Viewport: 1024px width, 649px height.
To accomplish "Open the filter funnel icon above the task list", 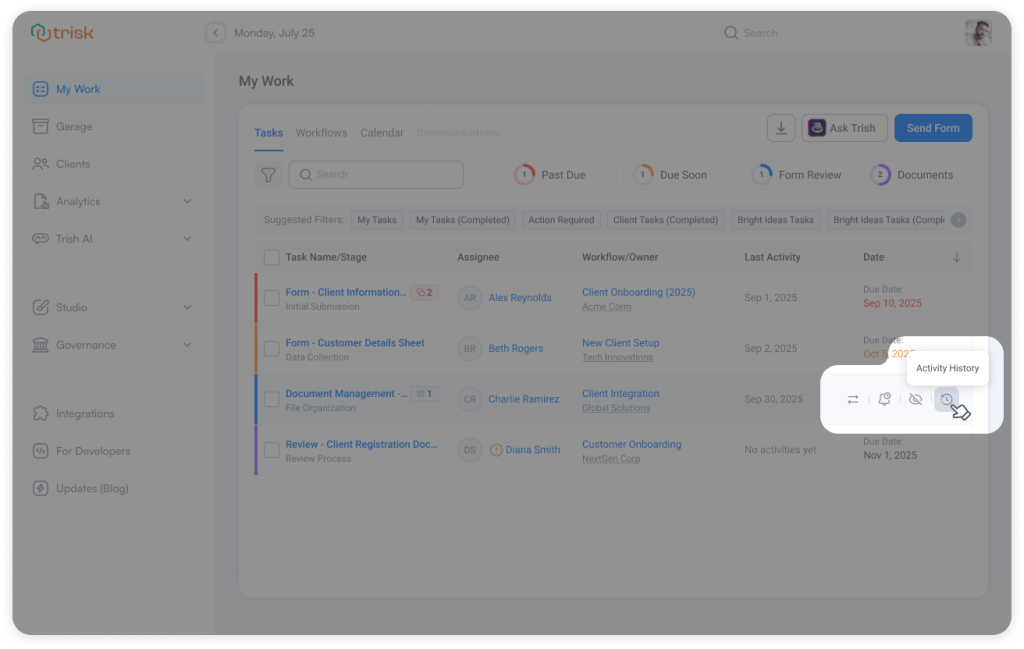I will click(x=268, y=174).
